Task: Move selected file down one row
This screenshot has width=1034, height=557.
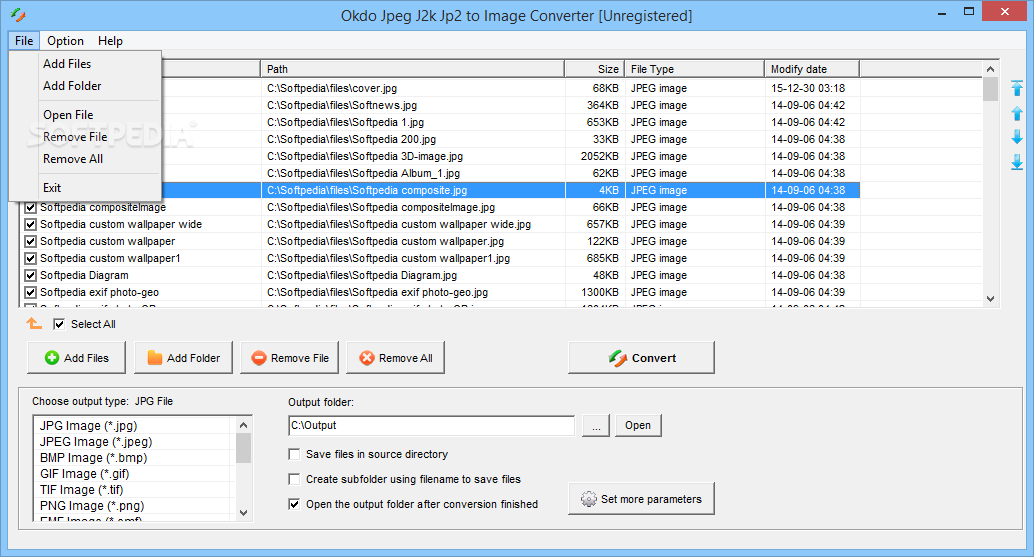Action: [1017, 137]
